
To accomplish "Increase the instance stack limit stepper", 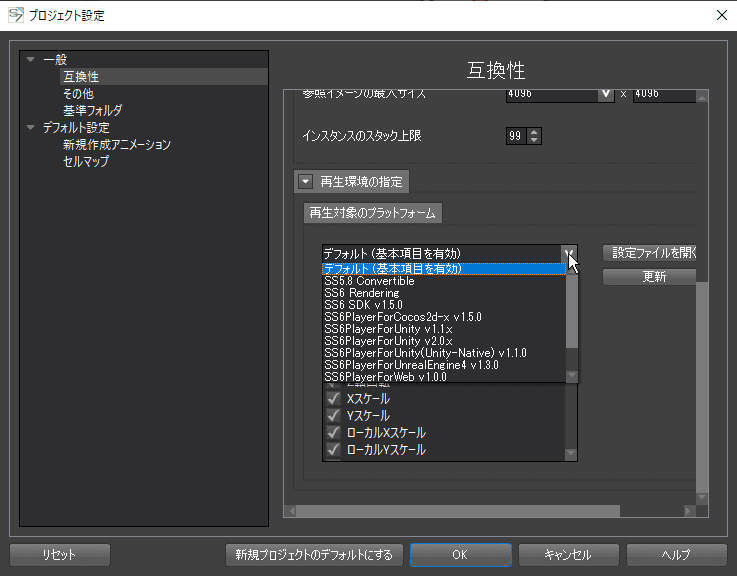I will pos(534,132).
